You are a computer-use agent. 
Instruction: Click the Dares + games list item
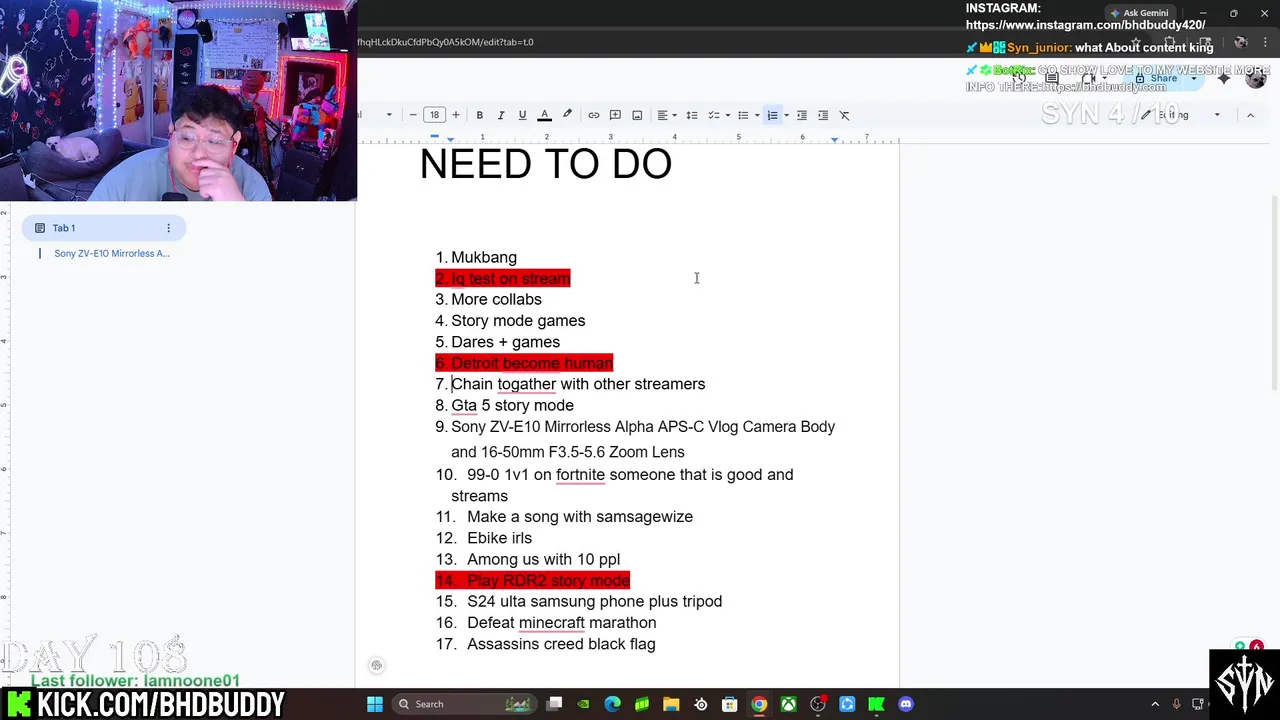tap(505, 342)
